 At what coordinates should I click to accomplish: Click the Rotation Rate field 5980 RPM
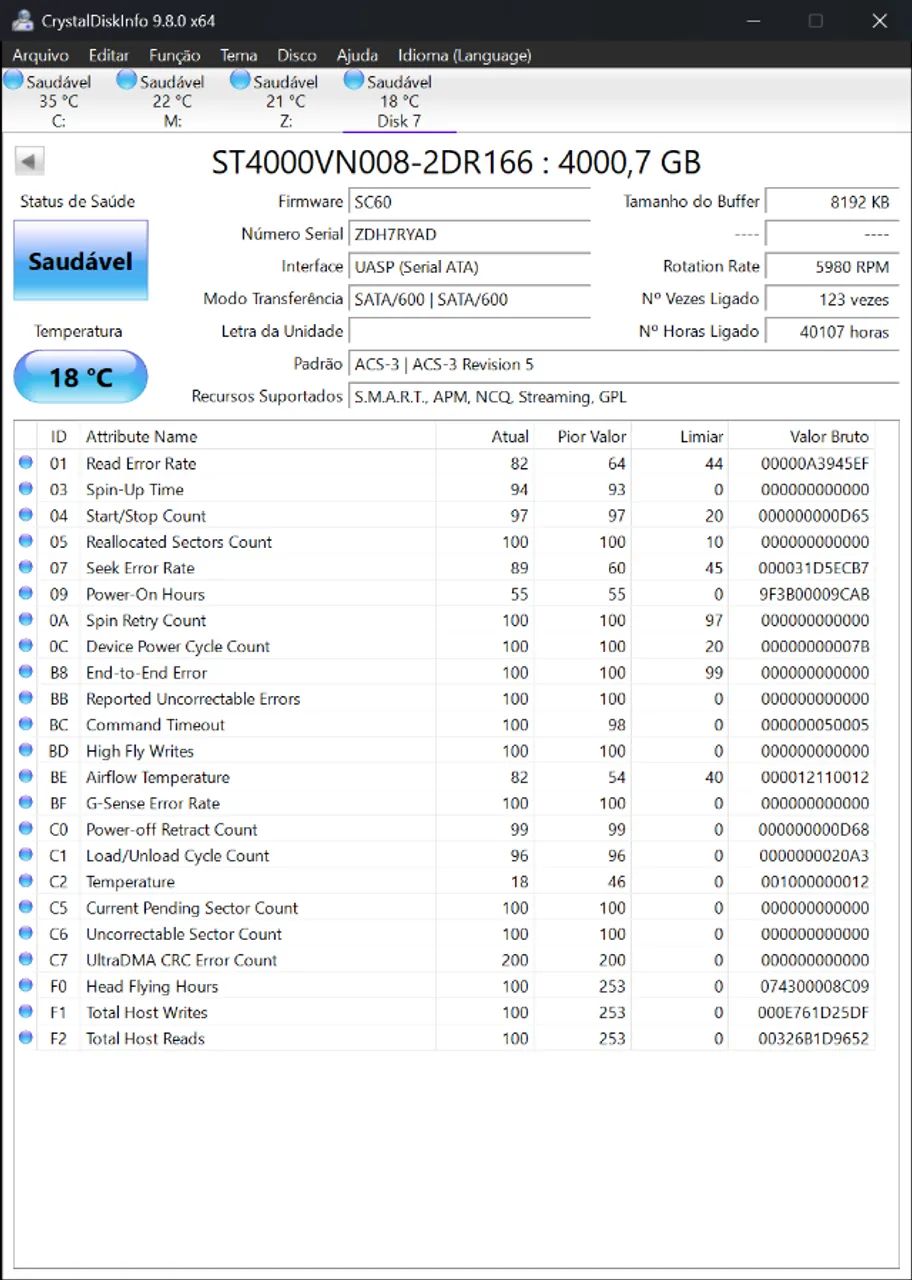coord(832,266)
